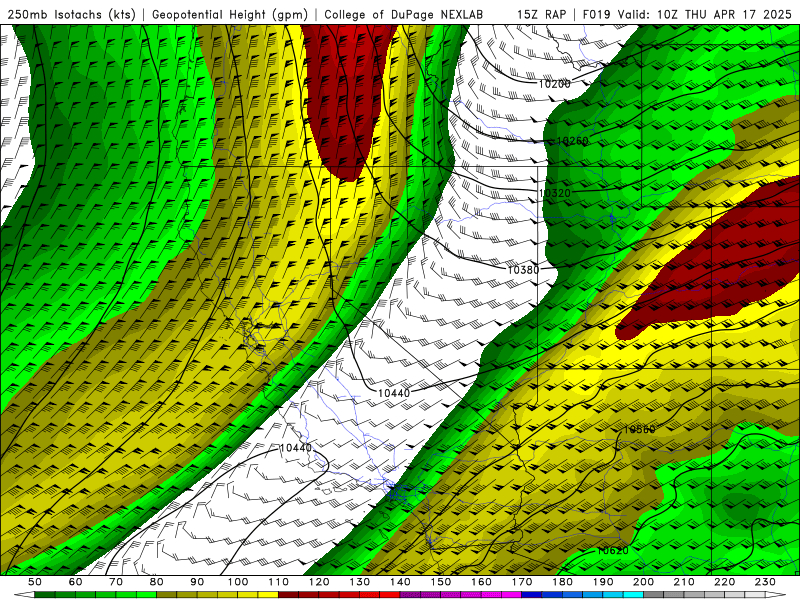Click the '15Z RAP' model run label
800x600 pixels.
(541, 14)
